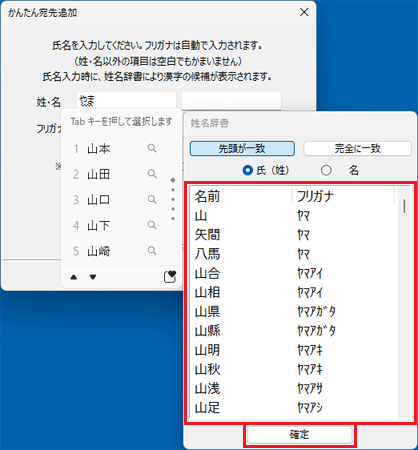The height and width of the screenshot is (450, 418).
Task: Show previous IME candidates with up arrow
Action: [x=74, y=277]
